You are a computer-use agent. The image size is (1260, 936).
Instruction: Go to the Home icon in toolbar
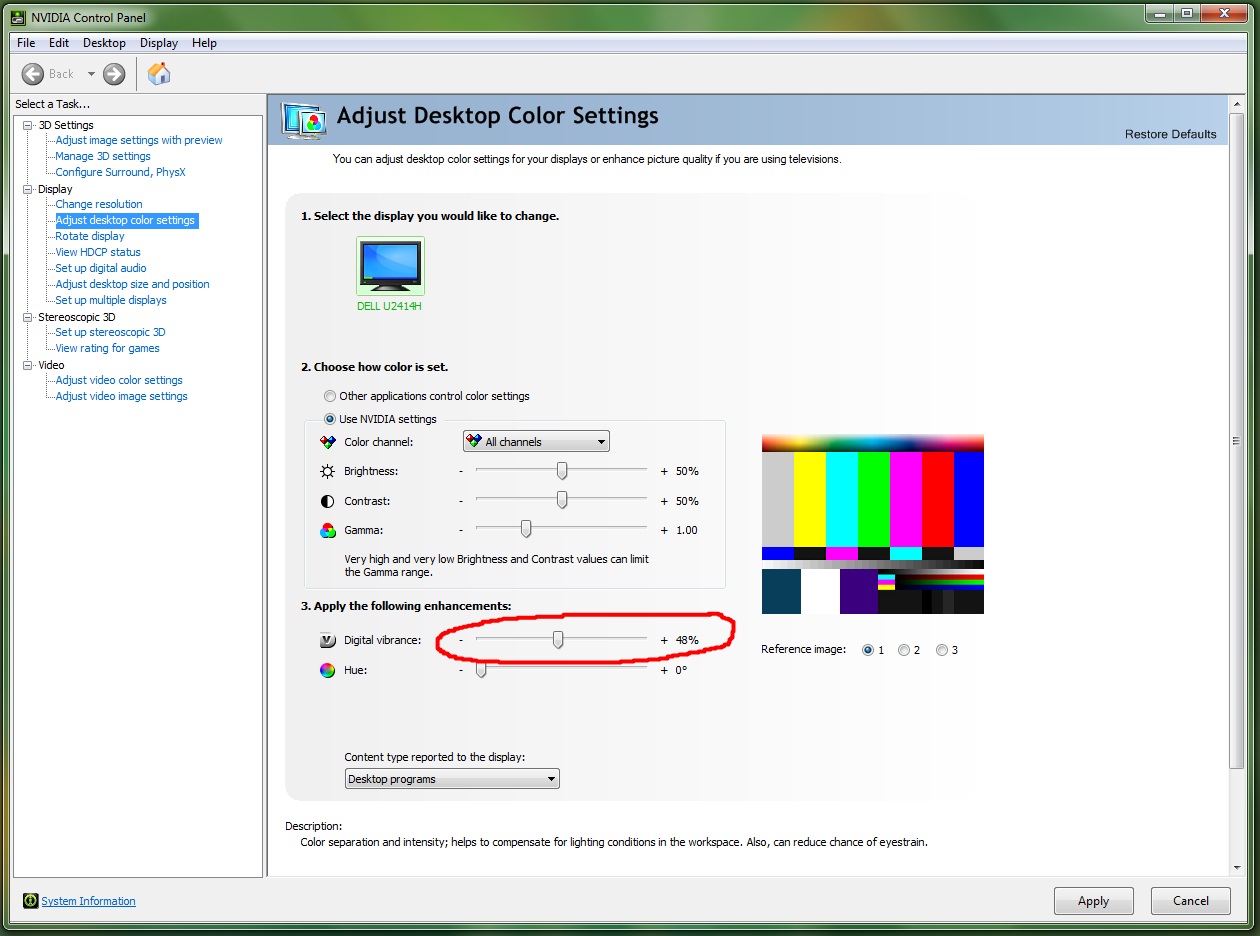click(x=159, y=73)
